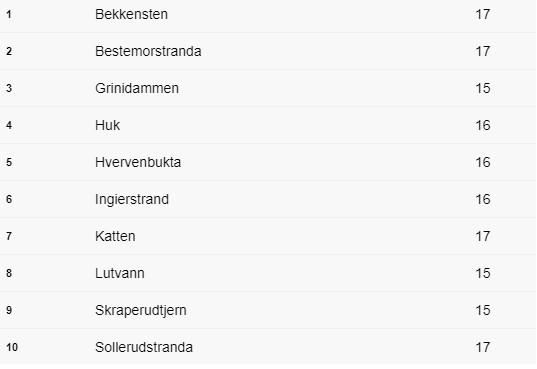
Task: Click the value 17 on Katten row
Action: click(483, 236)
